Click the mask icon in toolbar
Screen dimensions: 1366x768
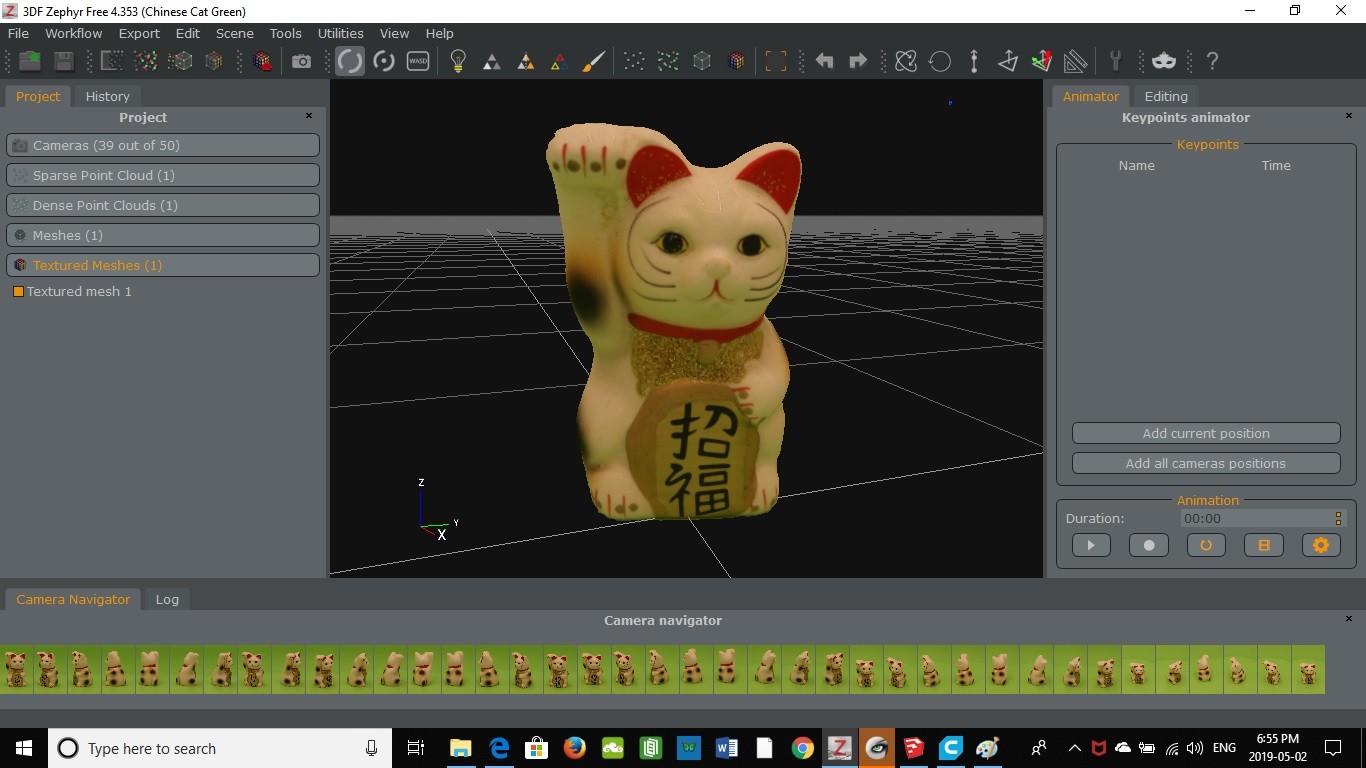pos(1164,61)
